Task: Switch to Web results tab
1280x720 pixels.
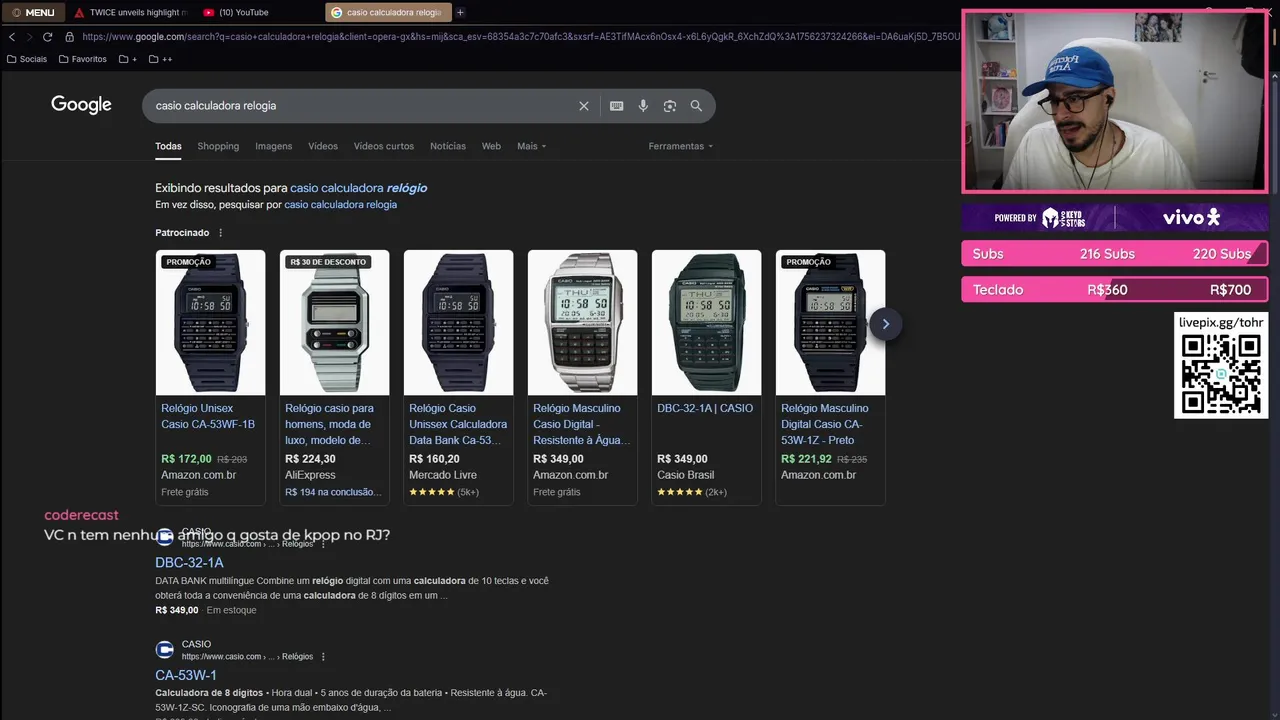Action: [x=491, y=146]
